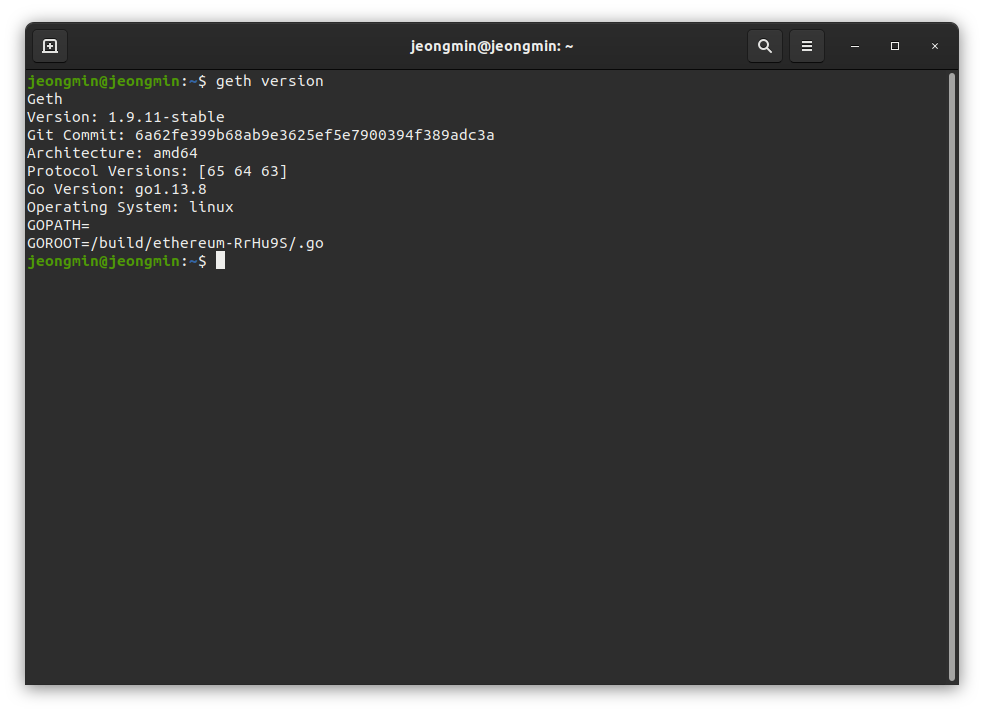The image size is (984, 713).
Task: Click the 'Operating System: linux' line
Action: click(130, 207)
